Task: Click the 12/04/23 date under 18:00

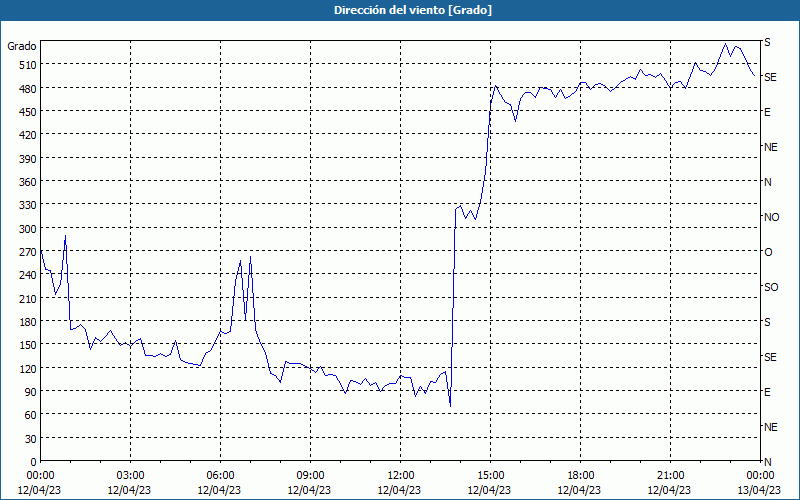Action: click(580, 490)
